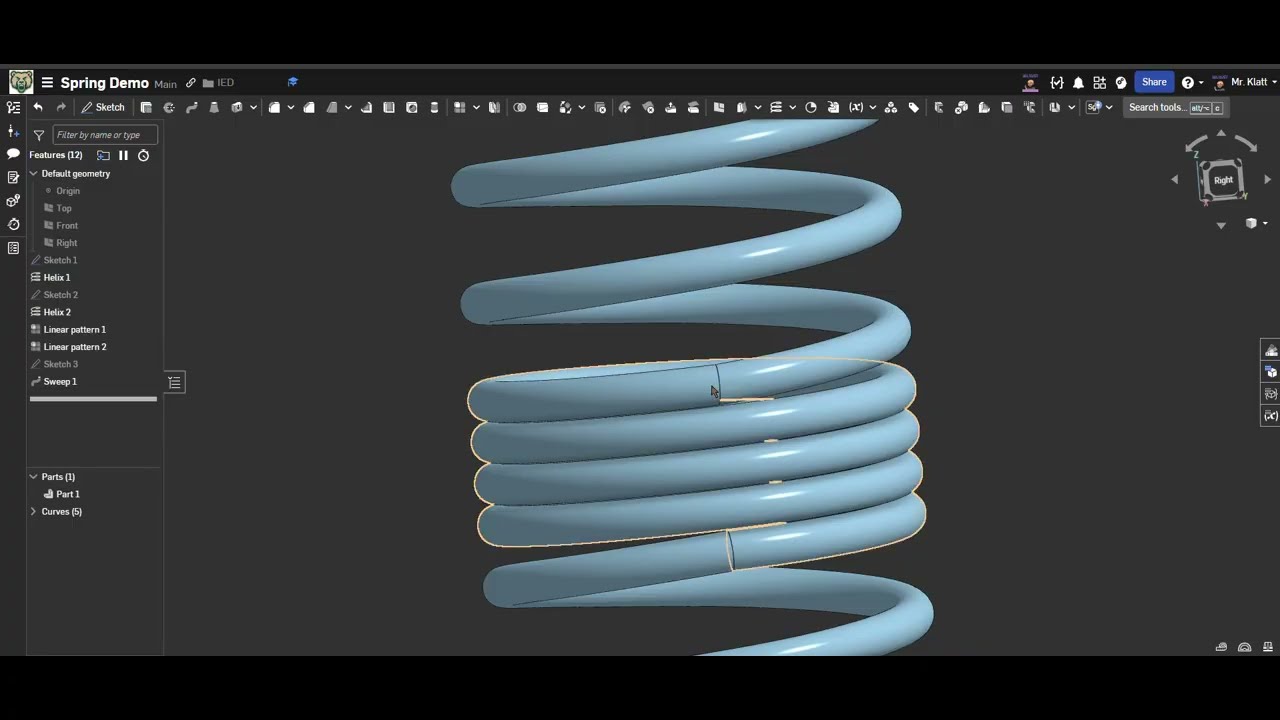Select the Extrude tool icon
Viewport: 1280px width, 720px height.
(x=146, y=107)
